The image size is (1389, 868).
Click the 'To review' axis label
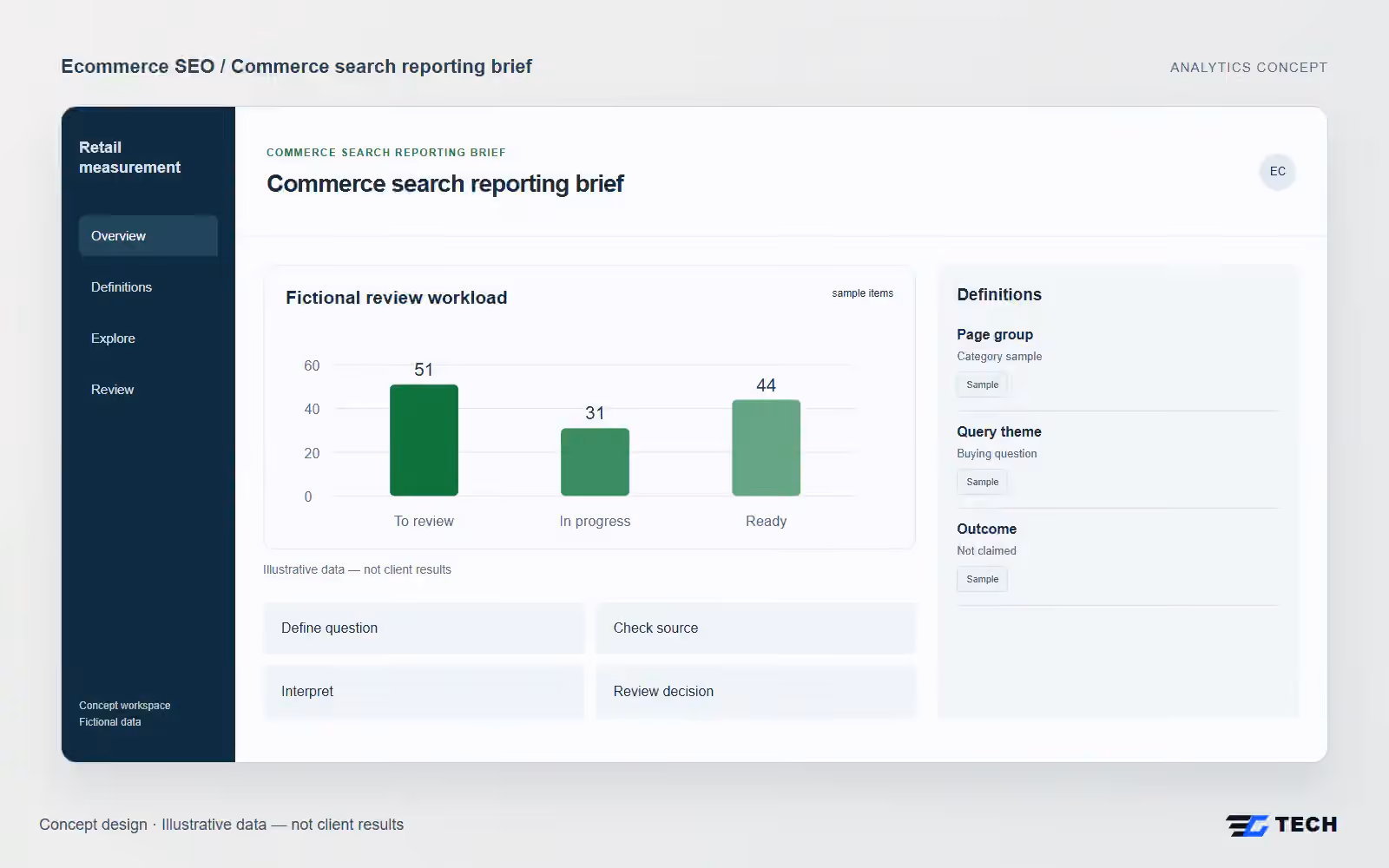(424, 522)
